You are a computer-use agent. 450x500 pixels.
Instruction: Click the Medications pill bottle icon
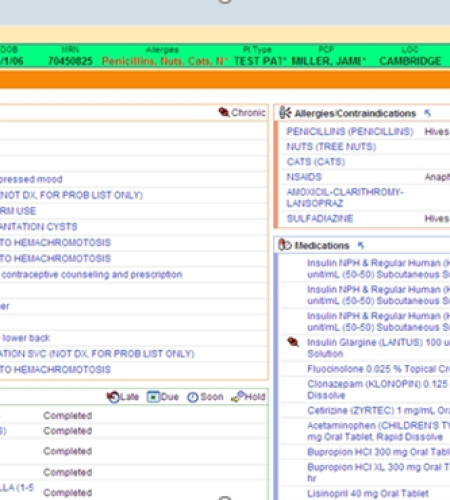(284, 245)
